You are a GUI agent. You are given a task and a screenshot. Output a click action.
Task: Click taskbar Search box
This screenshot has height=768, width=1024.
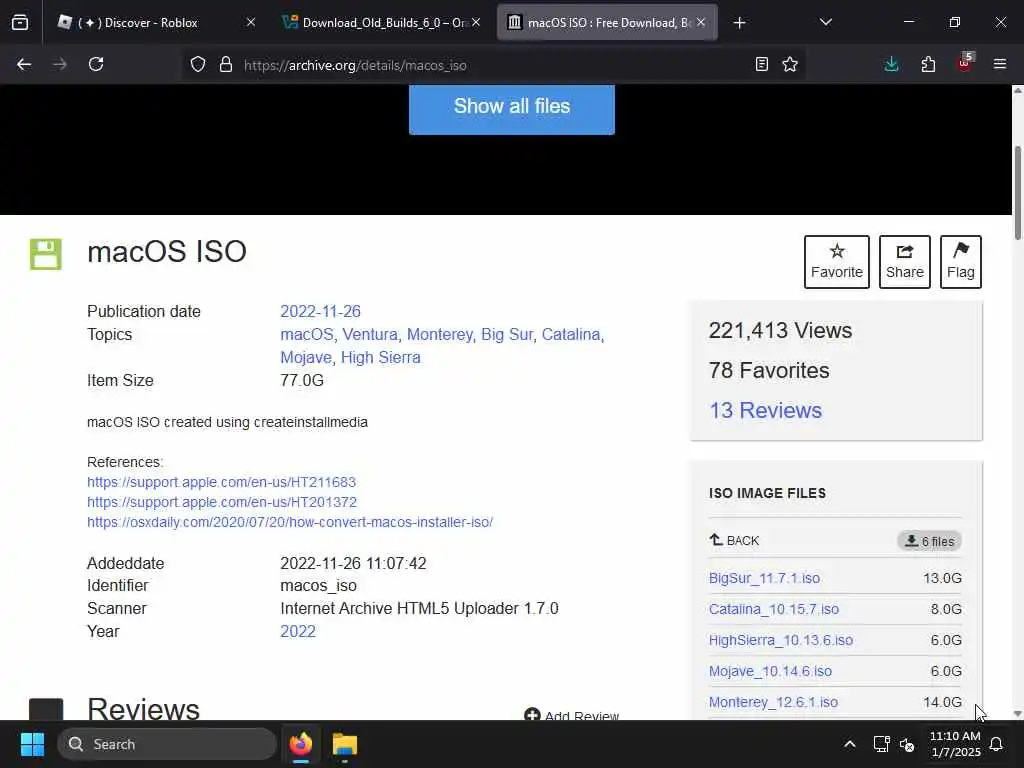pyautogui.click(x=167, y=744)
